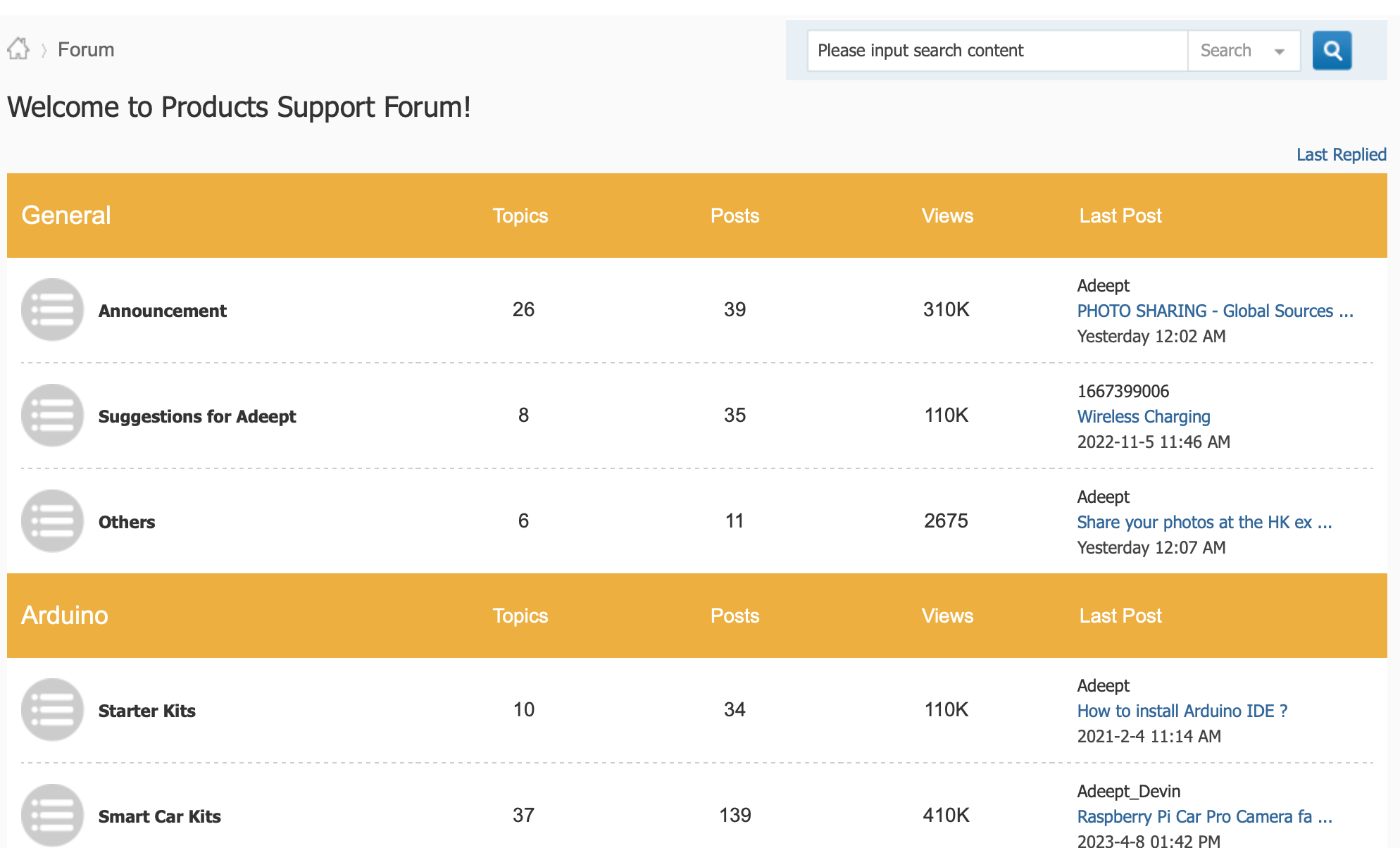Click the home icon in breadcrumb
This screenshot has height=848, width=1400.
click(18, 49)
